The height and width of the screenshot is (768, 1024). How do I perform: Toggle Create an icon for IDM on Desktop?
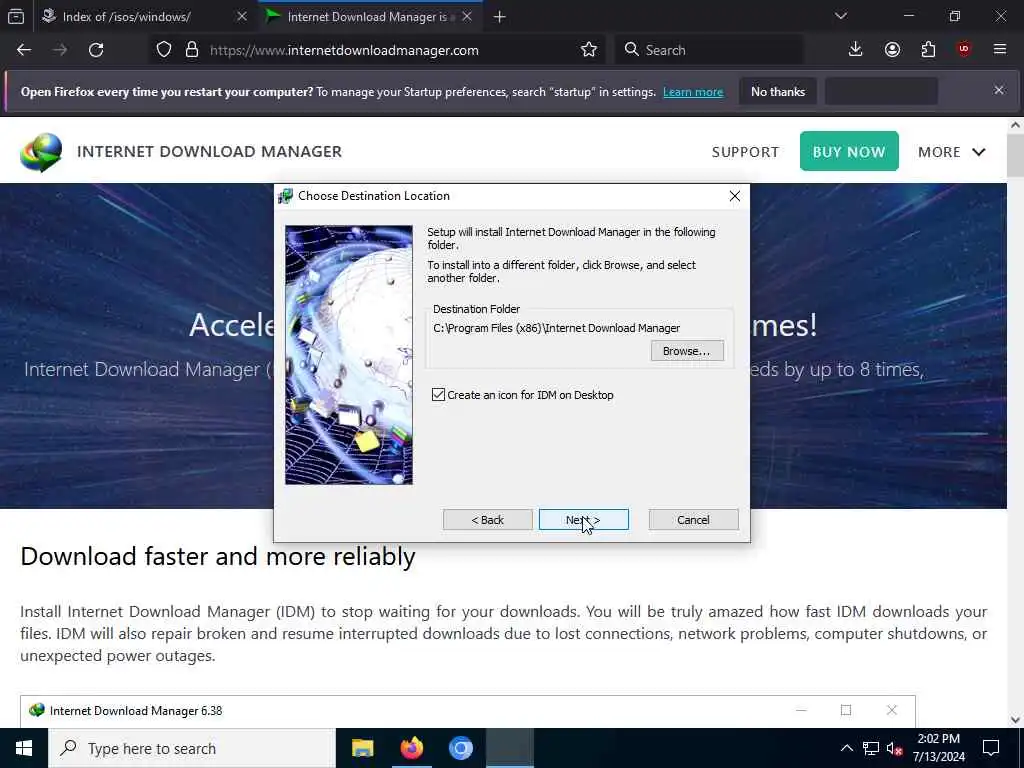(x=438, y=394)
